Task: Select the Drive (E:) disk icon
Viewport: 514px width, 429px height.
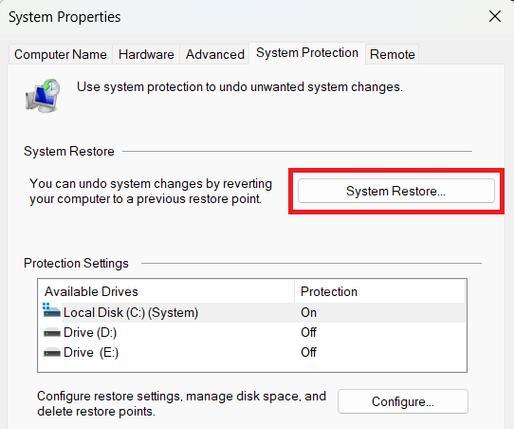Action: [x=52, y=352]
